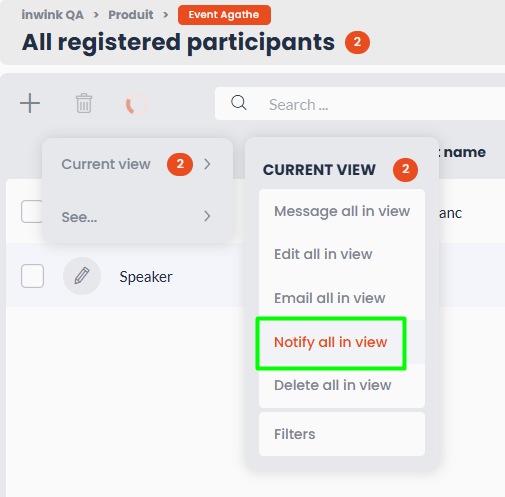The height and width of the screenshot is (497, 505).
Task: Expand the See... submenu chevron
Action: (207, 216)
